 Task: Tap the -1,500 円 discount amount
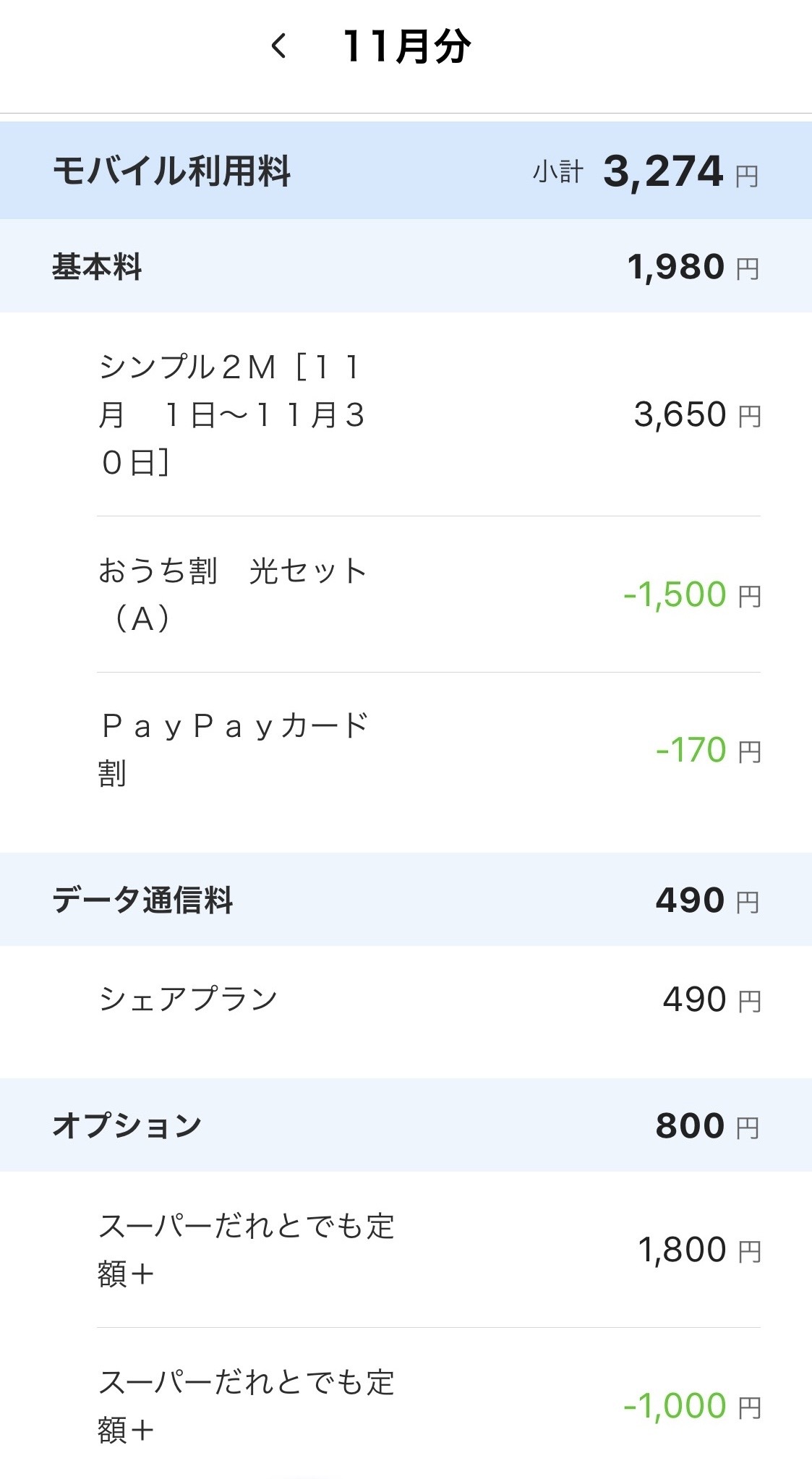point(691,594)
